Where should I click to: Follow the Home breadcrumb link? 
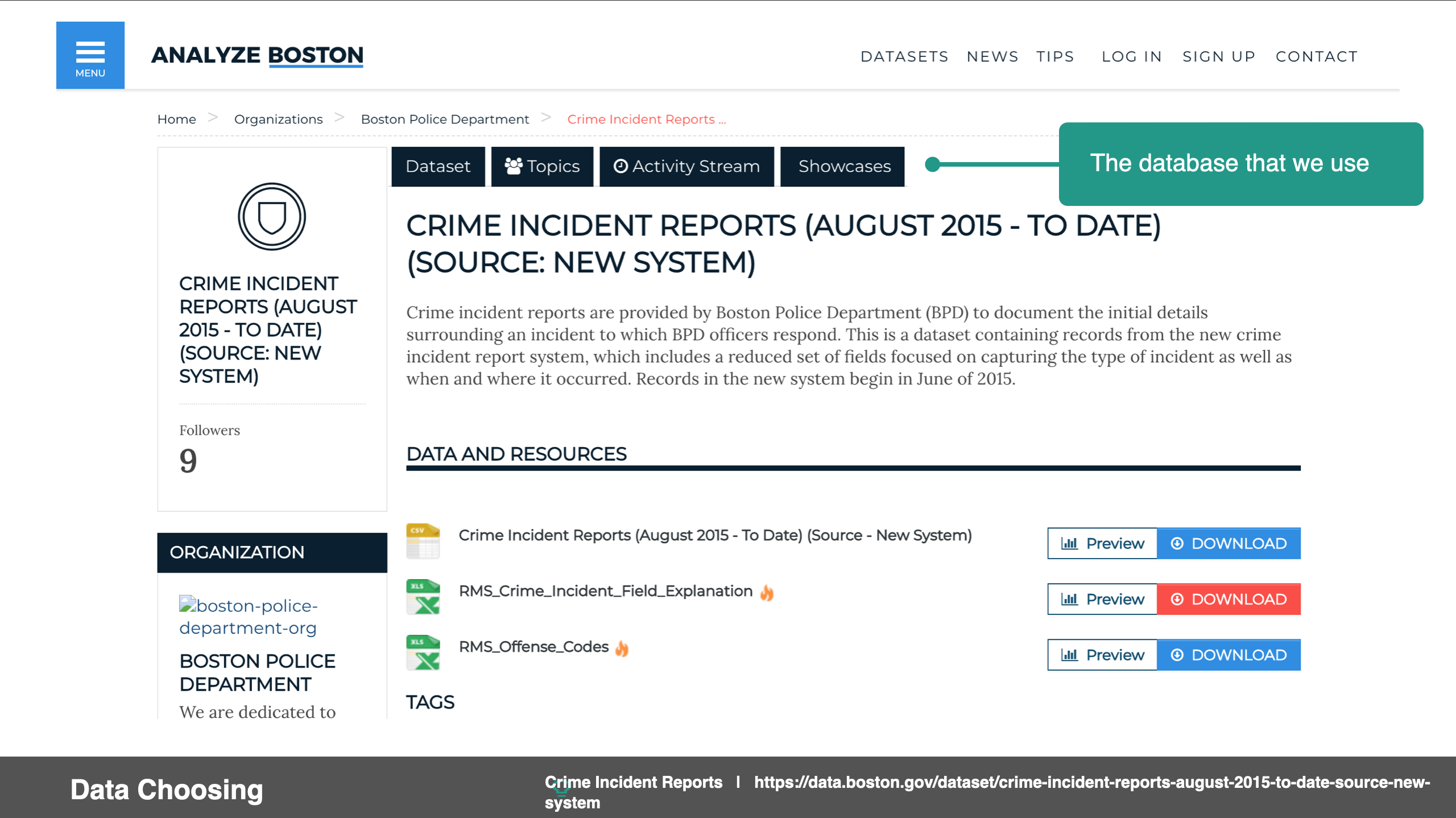tap(176, 119)
